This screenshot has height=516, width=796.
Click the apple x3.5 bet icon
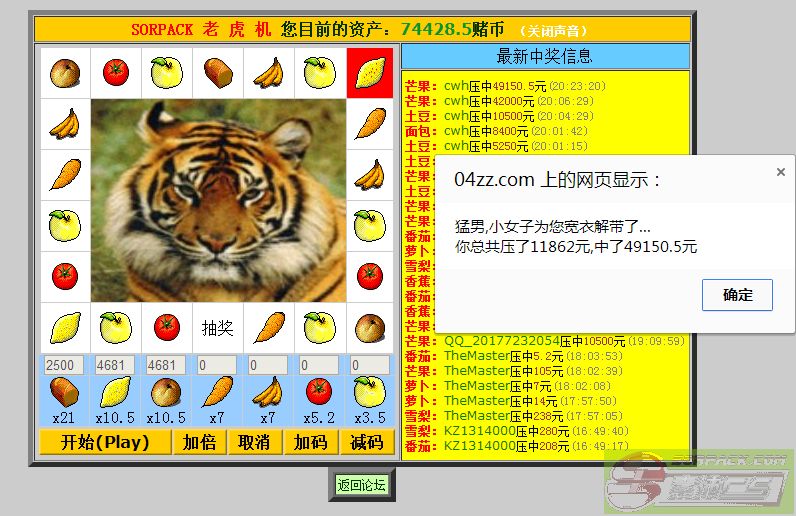tap(369, 391)
